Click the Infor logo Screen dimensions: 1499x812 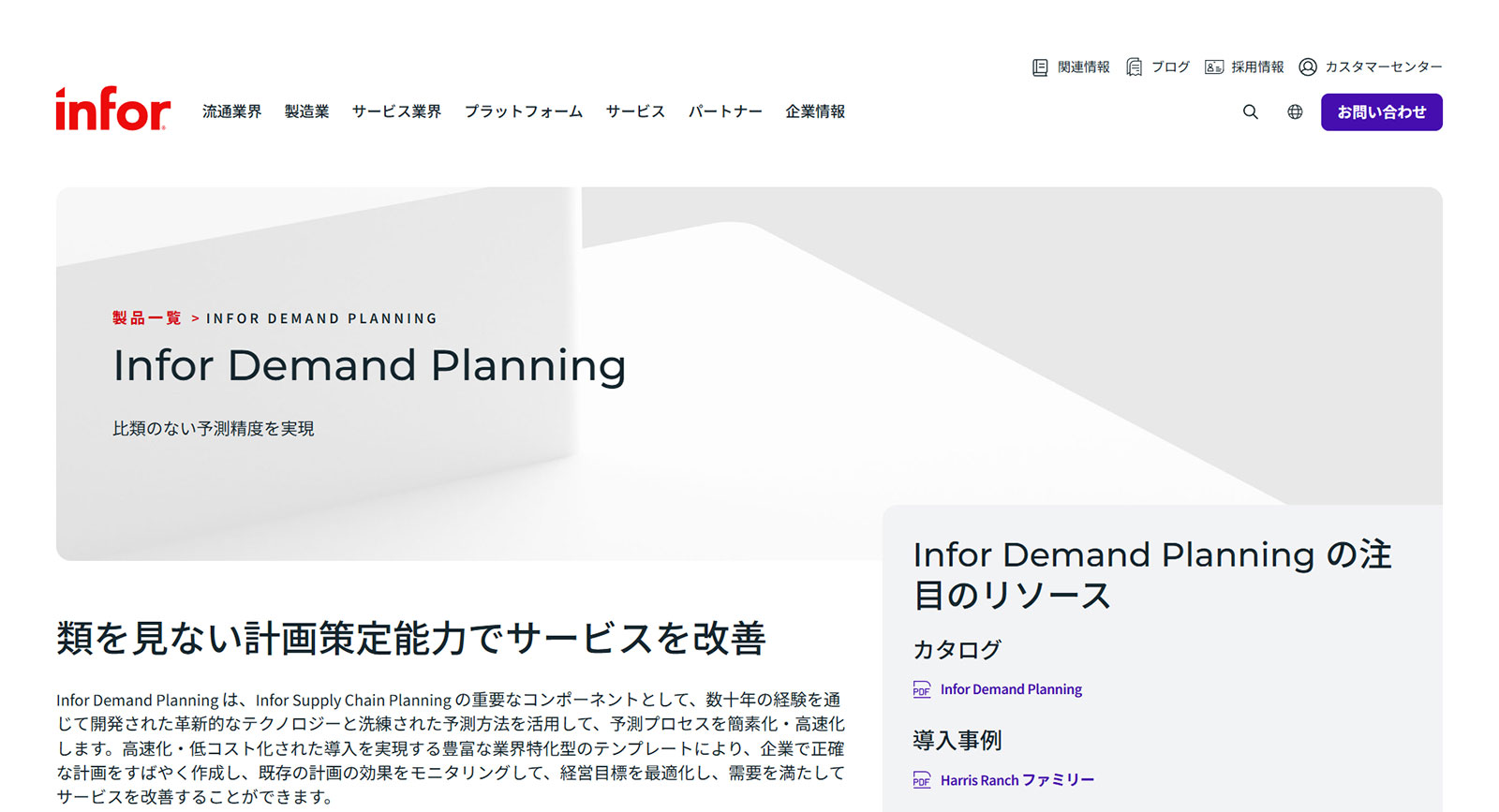tap(112, 109)
